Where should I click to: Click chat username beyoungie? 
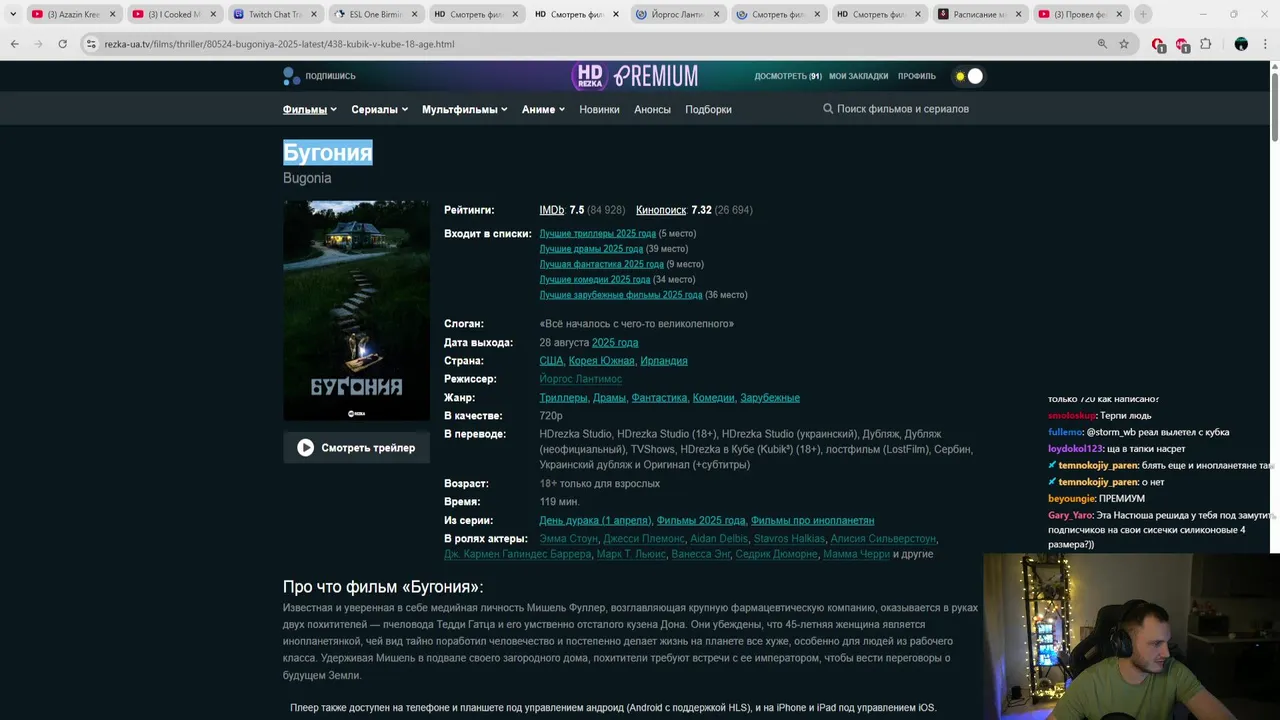[x=1072, y=498]
